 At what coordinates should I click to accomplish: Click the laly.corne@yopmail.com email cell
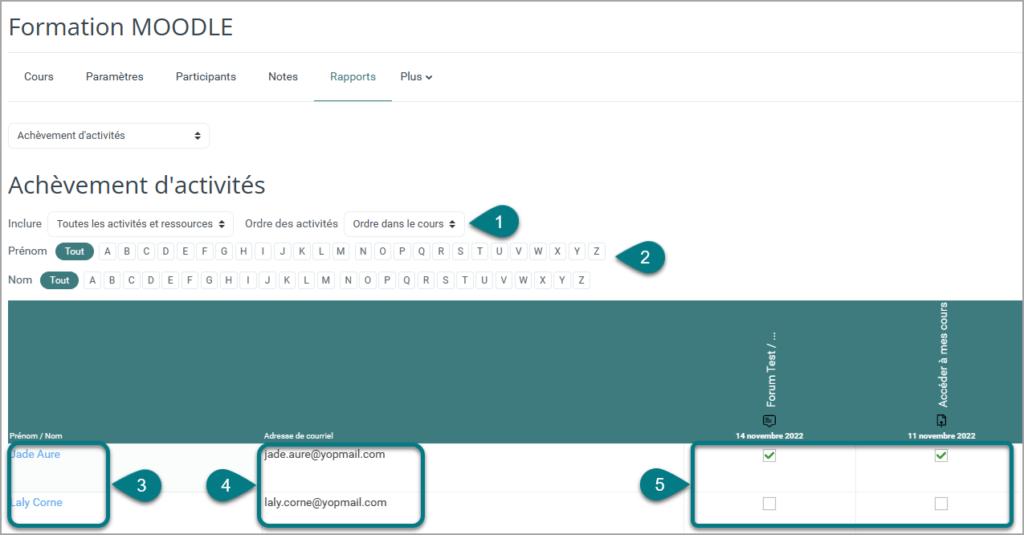click(x=325, y=503)
